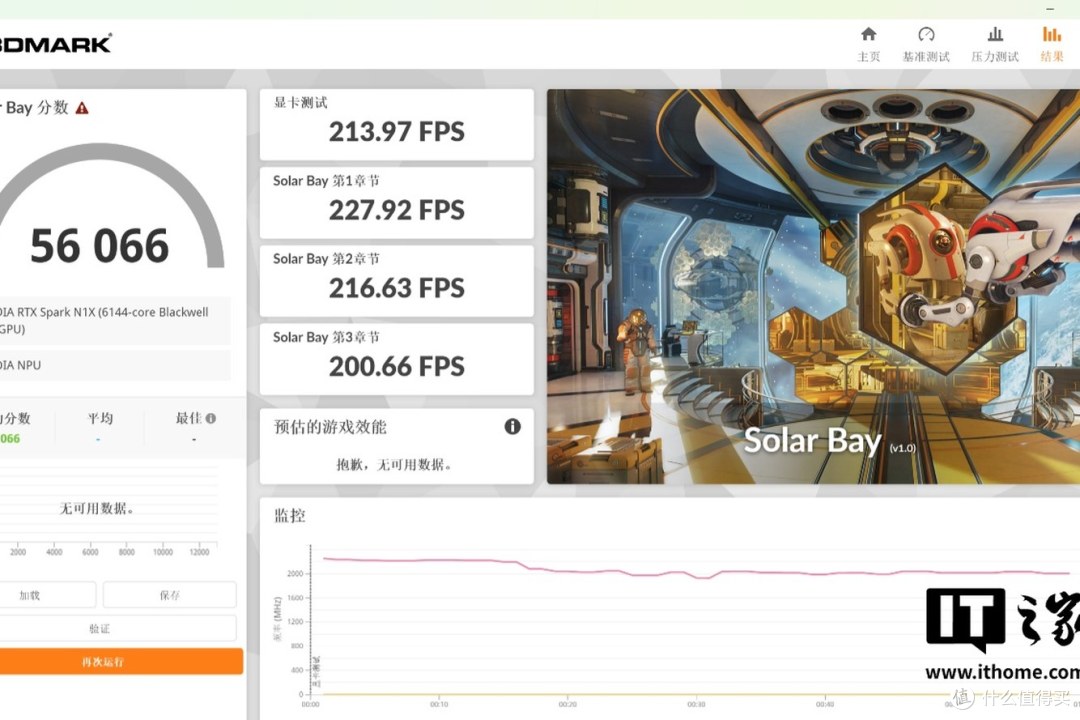Switch to the 结果 results tab
The width and height of the screenshot is (1080, 720).
point(1052,44)
